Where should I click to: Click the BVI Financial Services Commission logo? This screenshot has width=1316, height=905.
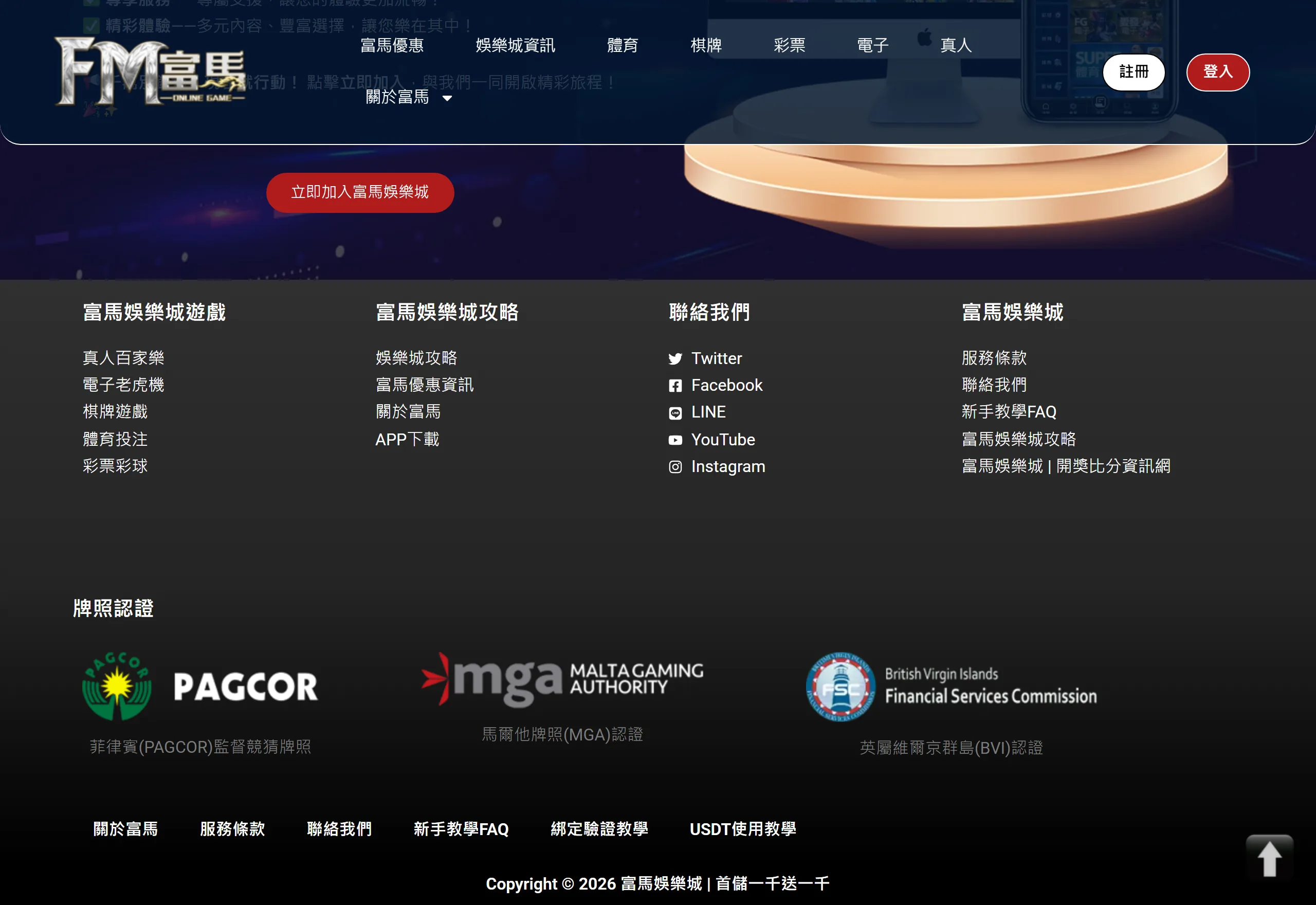pyautogui.click(x=952, y=686)
